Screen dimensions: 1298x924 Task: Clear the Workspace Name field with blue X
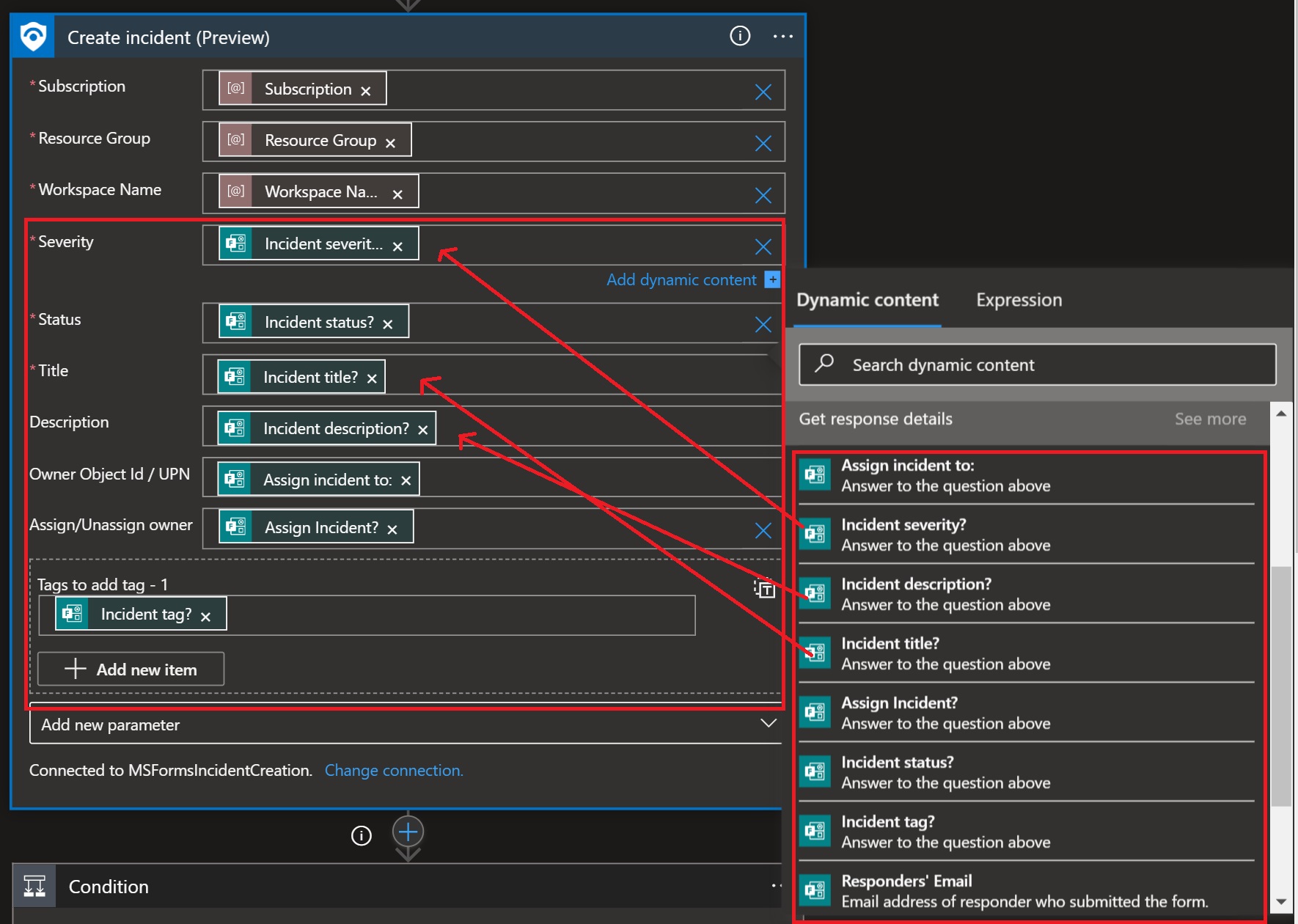click(763, 195)
